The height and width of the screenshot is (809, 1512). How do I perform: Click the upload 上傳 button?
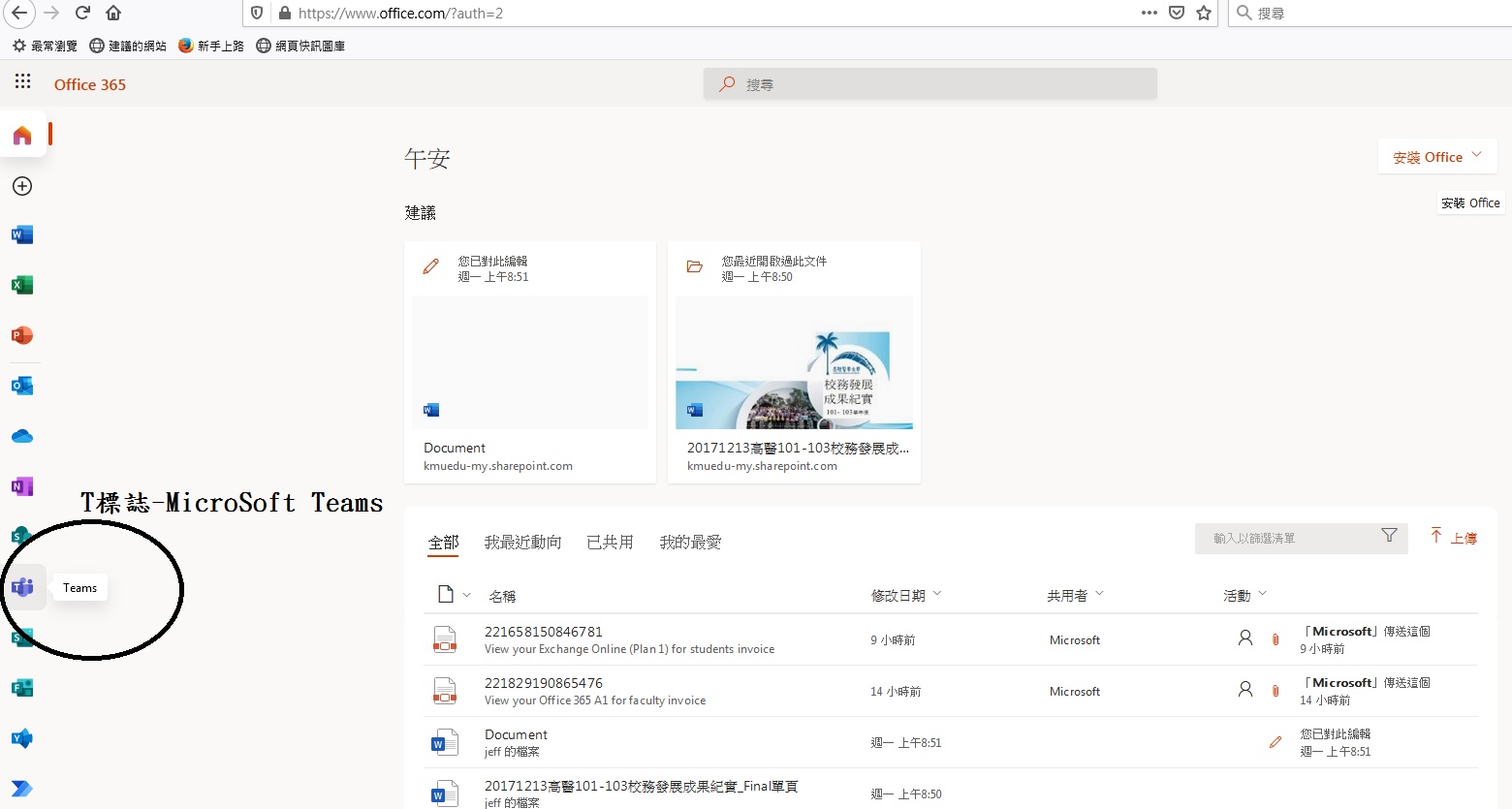point(1453,537)
